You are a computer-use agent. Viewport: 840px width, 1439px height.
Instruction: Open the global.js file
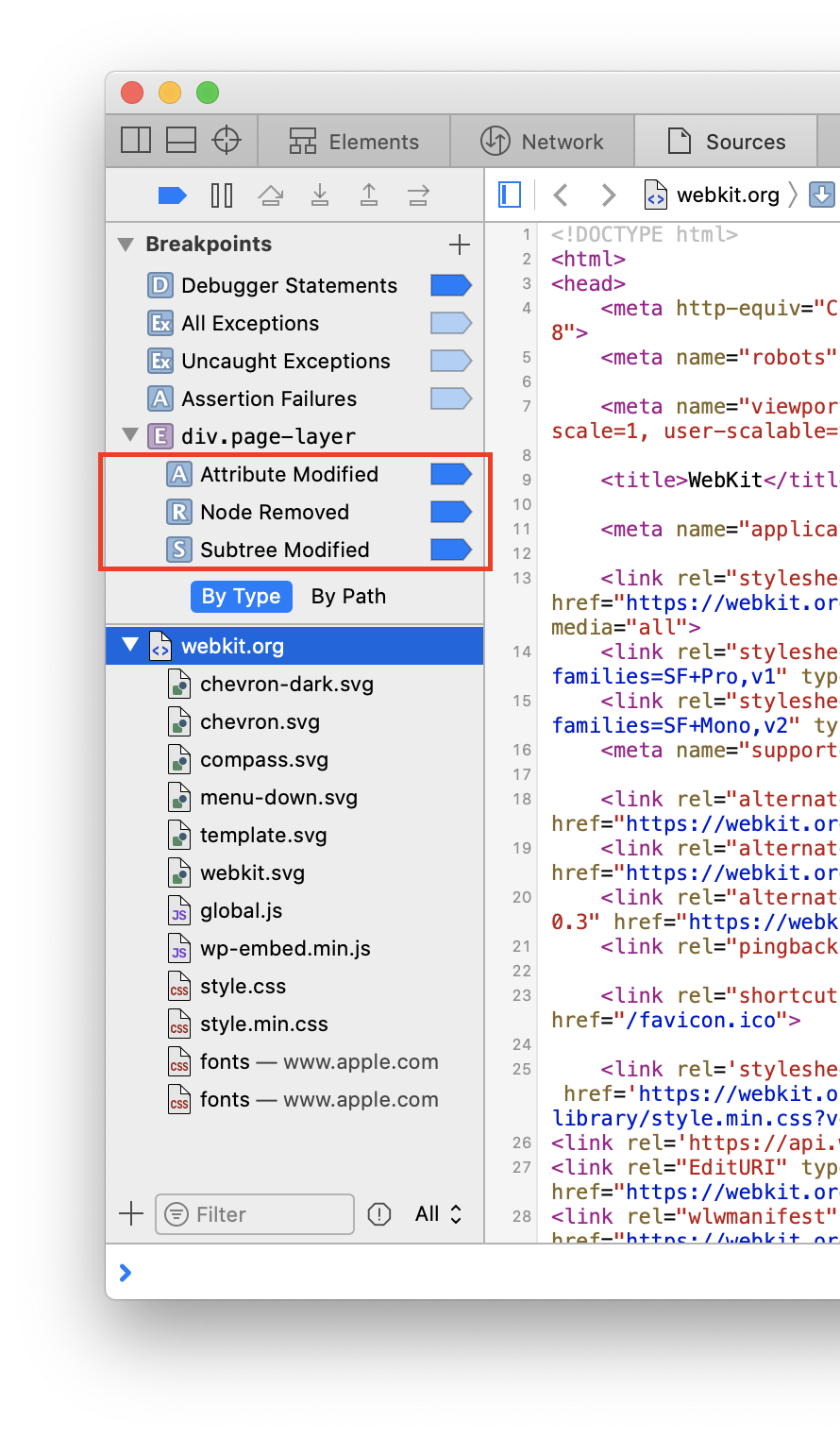pos(241,911)
